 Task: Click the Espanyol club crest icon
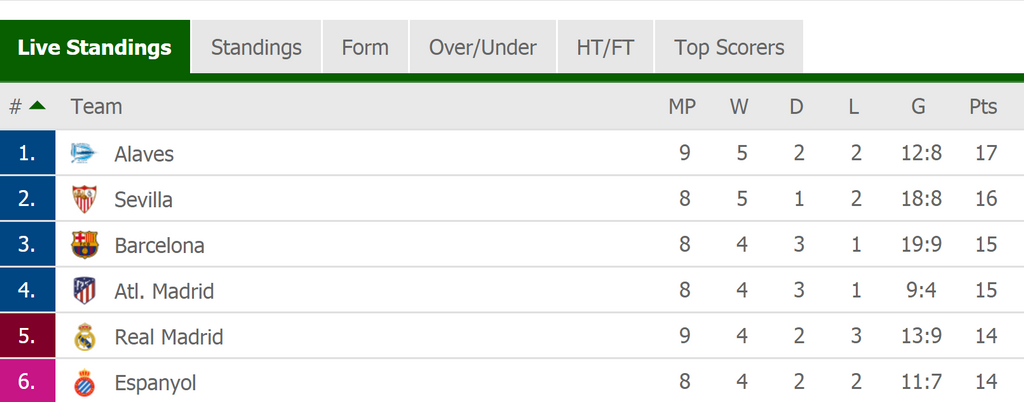point(85,383)
